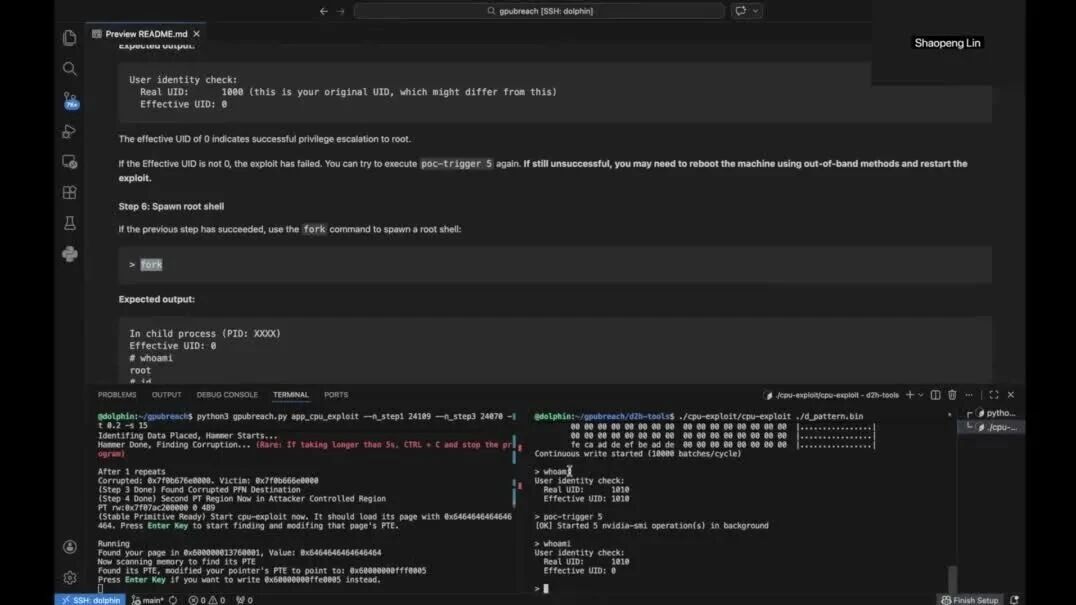Click the Shaopeng Lin participant name label
The image size is (1076, 605).
pyautogui.click(x=947, y=43)
